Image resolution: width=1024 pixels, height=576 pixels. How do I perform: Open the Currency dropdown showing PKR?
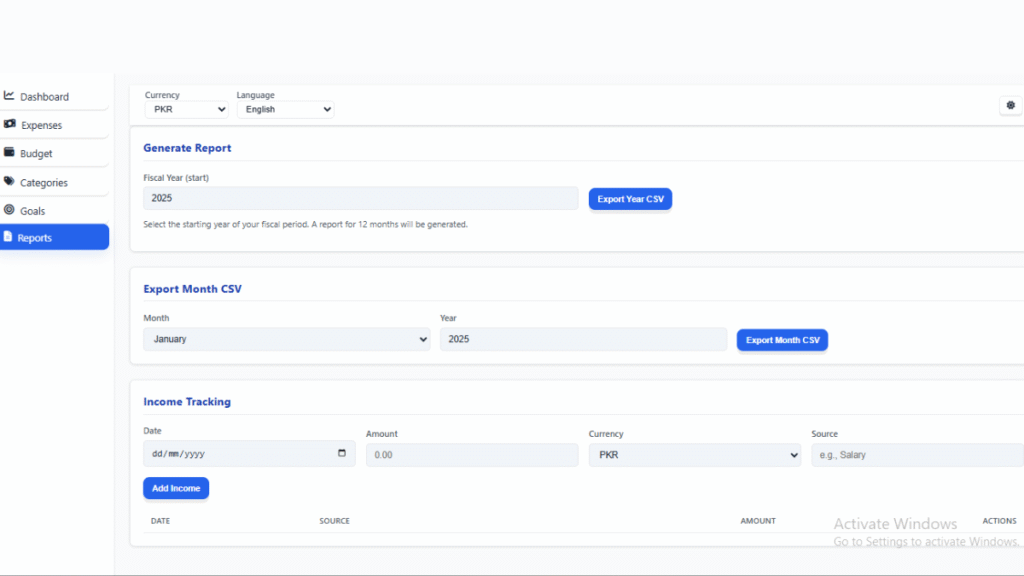point(186,109)
